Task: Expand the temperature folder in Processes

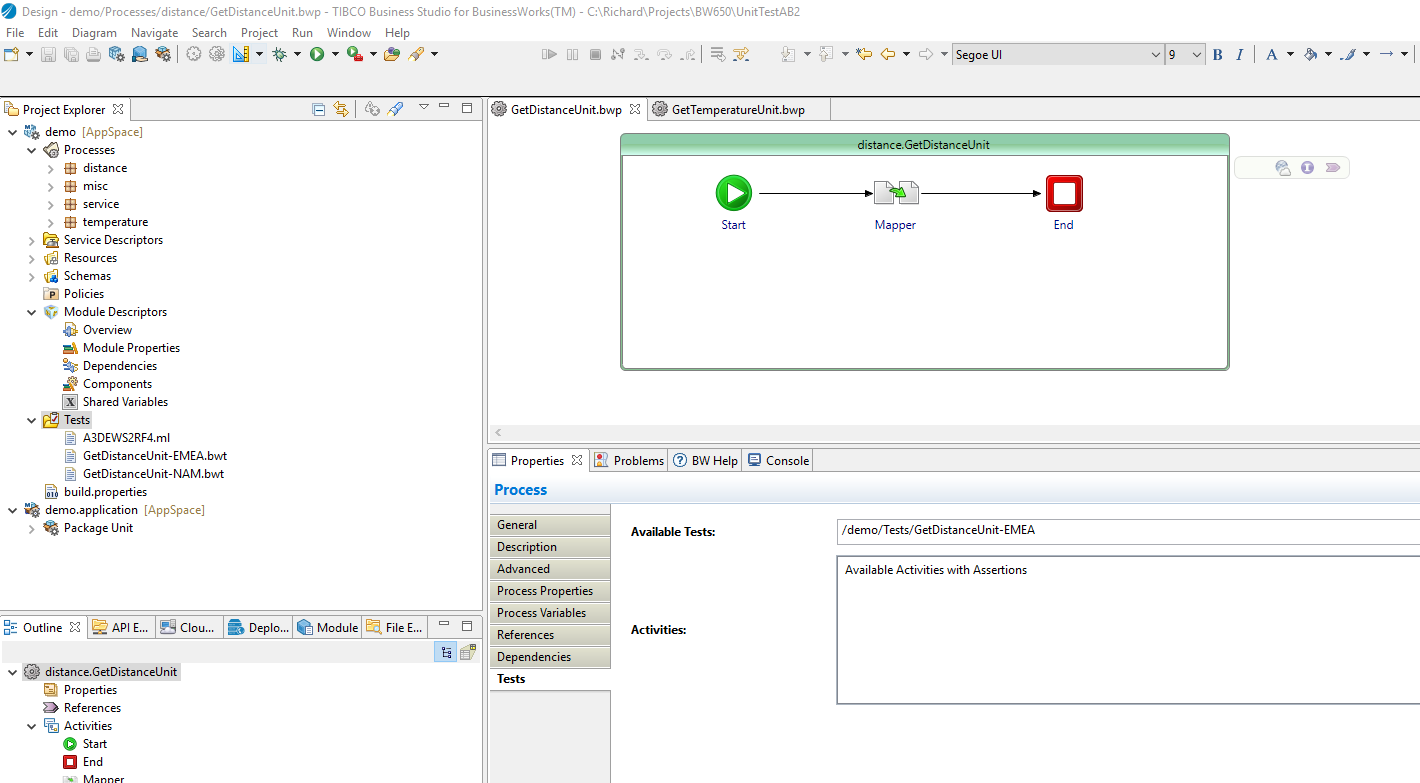Action: (51, 222)
